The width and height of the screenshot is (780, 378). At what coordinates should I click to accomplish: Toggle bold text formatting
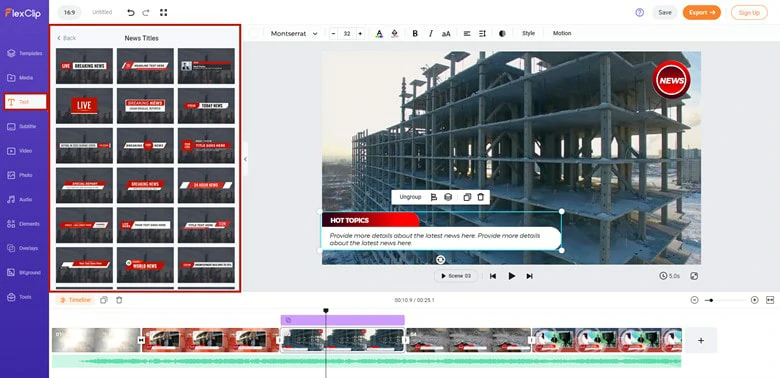(x=415, y=33)
